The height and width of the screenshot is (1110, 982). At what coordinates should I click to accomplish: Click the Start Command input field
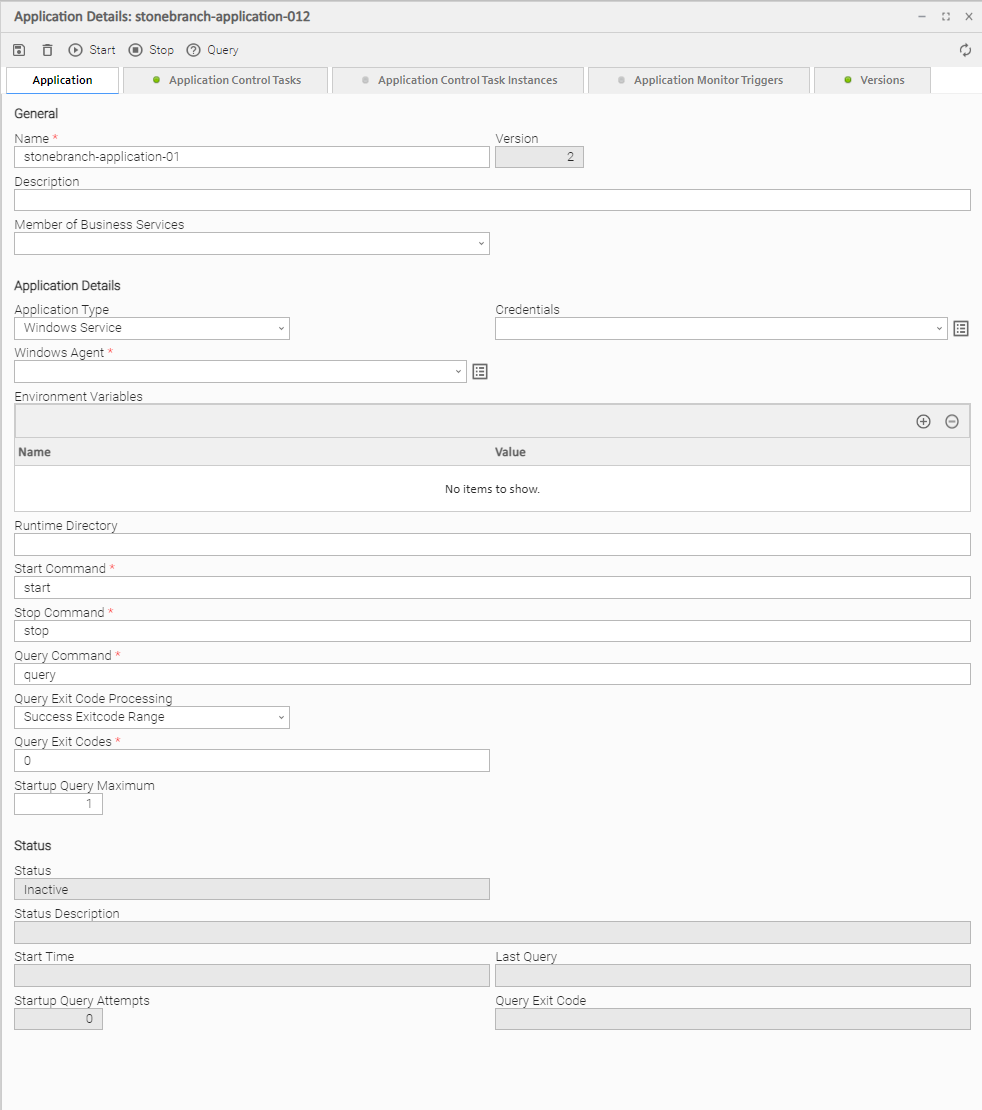[x=492, y=588]
